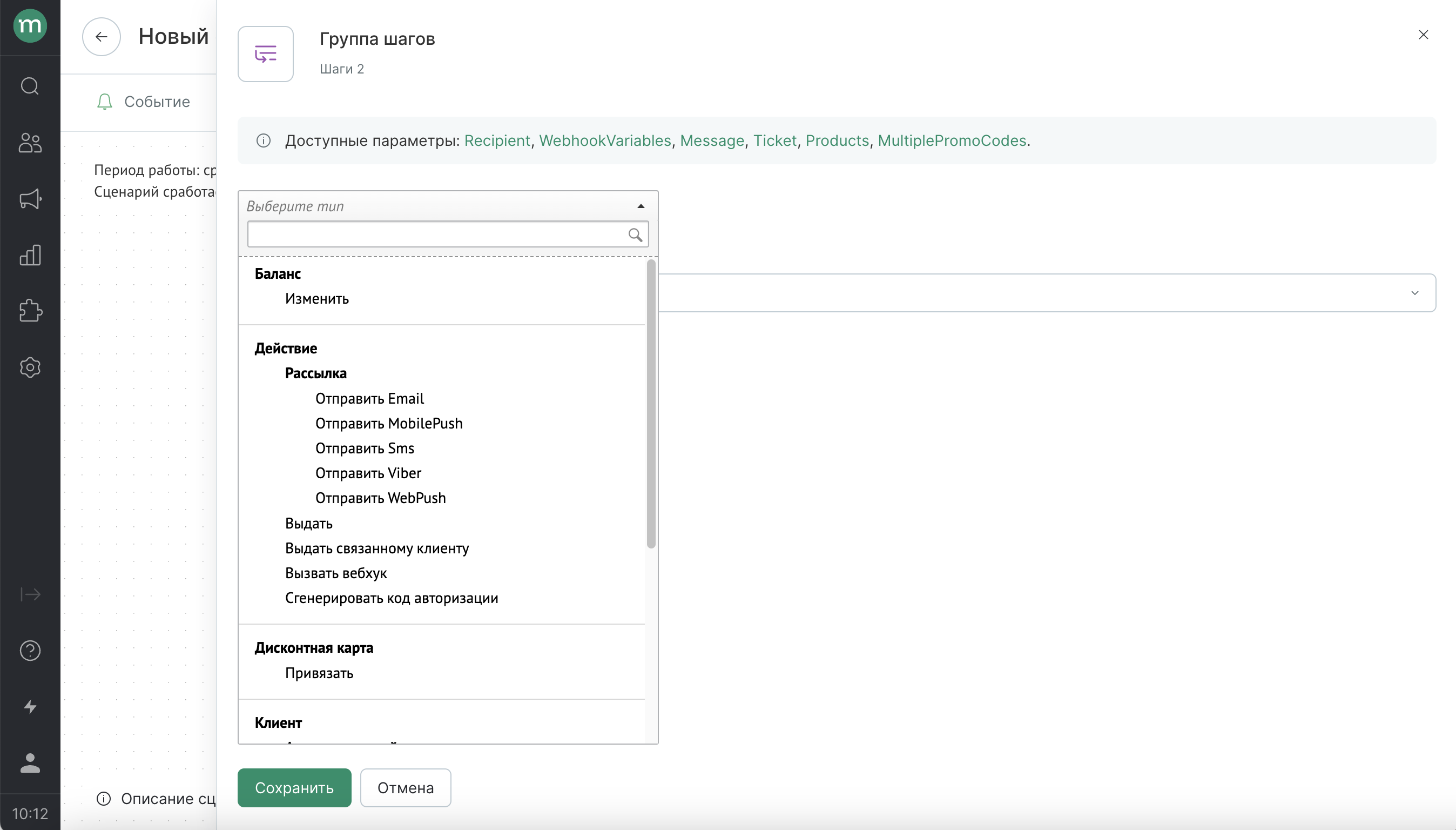
Task: Click the Отмена button
Action: pyautogui.click(x=406, y=788)
